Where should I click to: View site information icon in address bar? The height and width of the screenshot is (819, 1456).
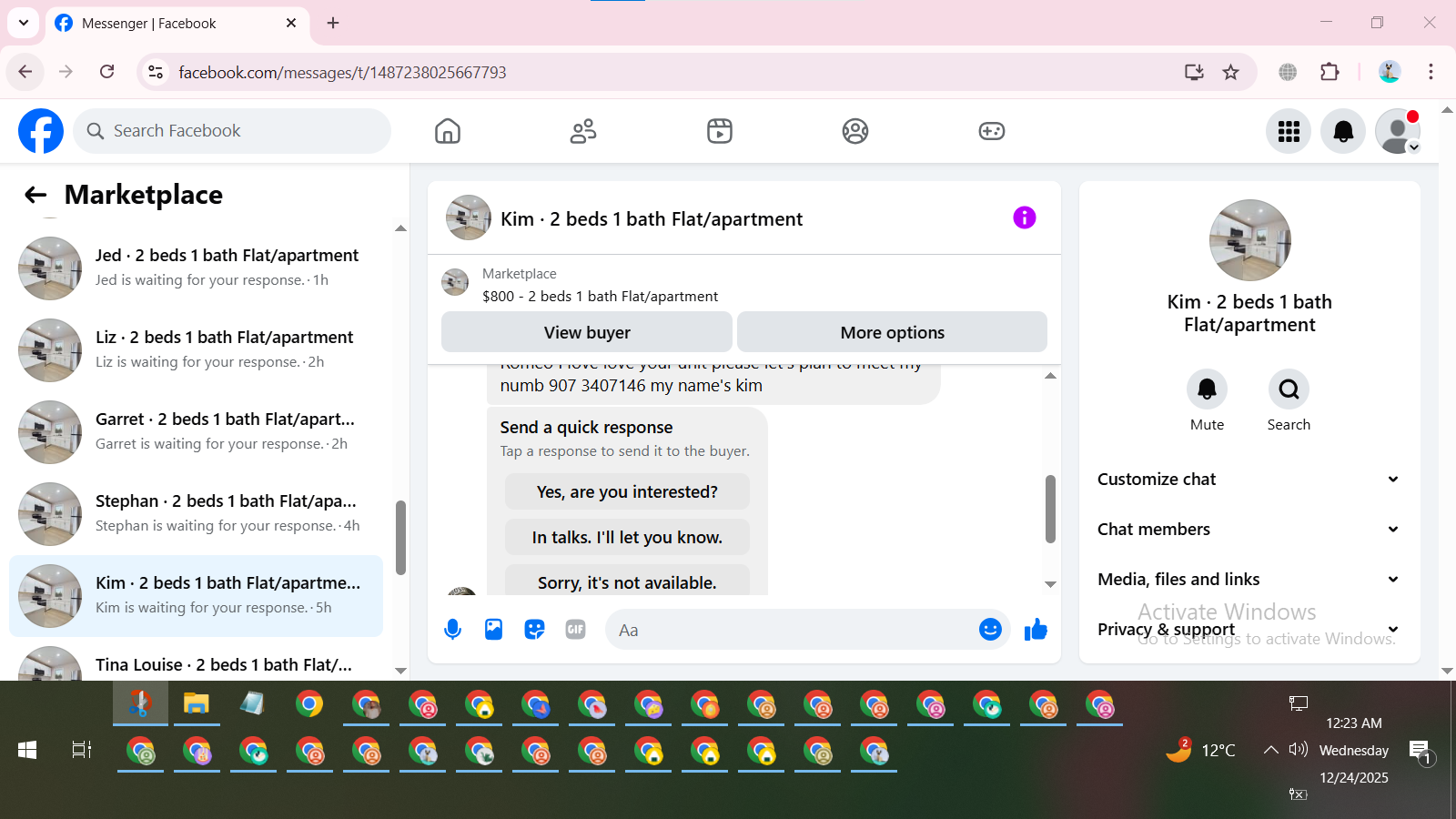click(156, 72)
